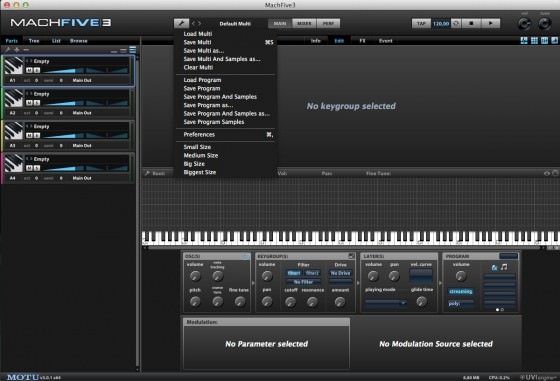Stop playback with the stop button
This screenshot has height=381, width=560.
click(x=471, y=24)
